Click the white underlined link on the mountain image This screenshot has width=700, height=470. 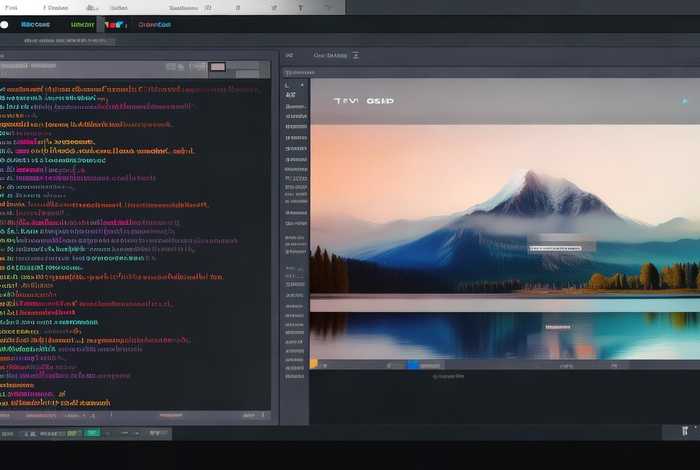555,248
